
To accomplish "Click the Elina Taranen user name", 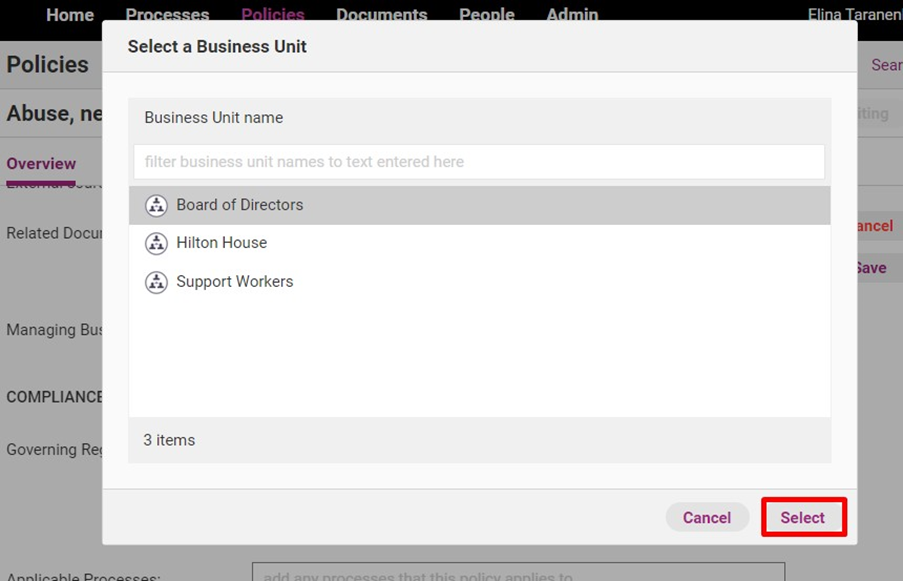I will coord(854,15).
